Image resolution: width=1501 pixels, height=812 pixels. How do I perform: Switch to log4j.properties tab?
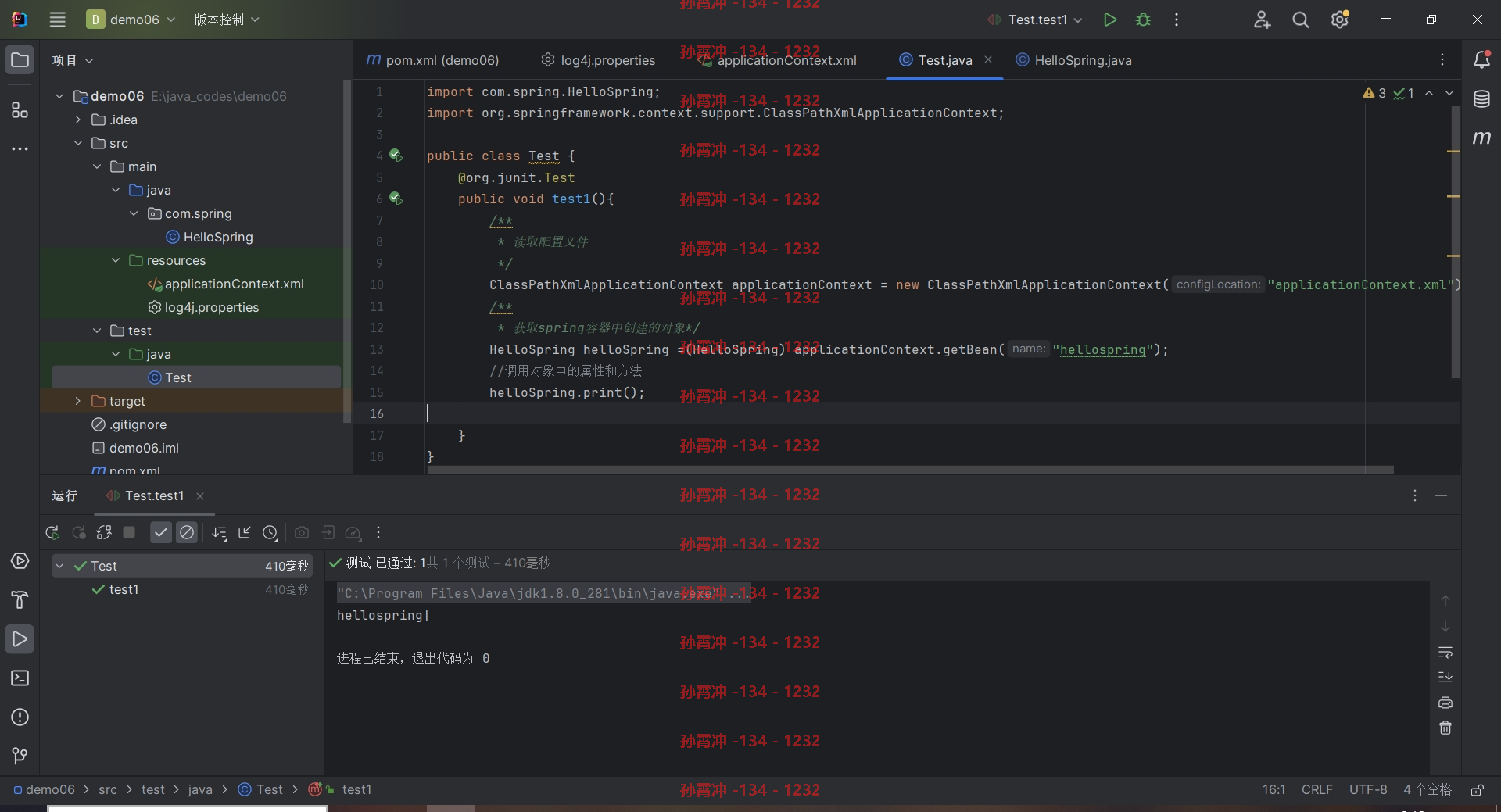(598, 60)
